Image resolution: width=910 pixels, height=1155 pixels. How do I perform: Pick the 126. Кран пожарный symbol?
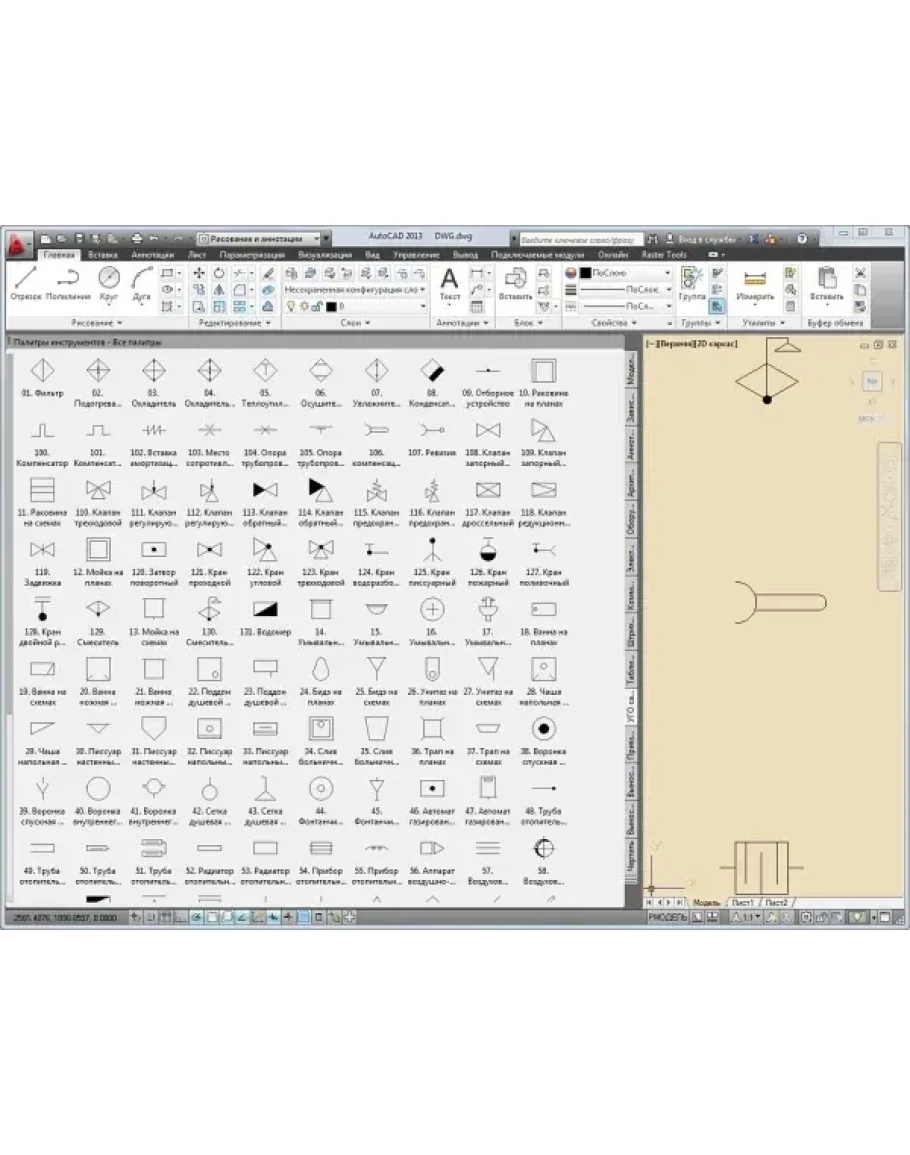tap(489, 553)
